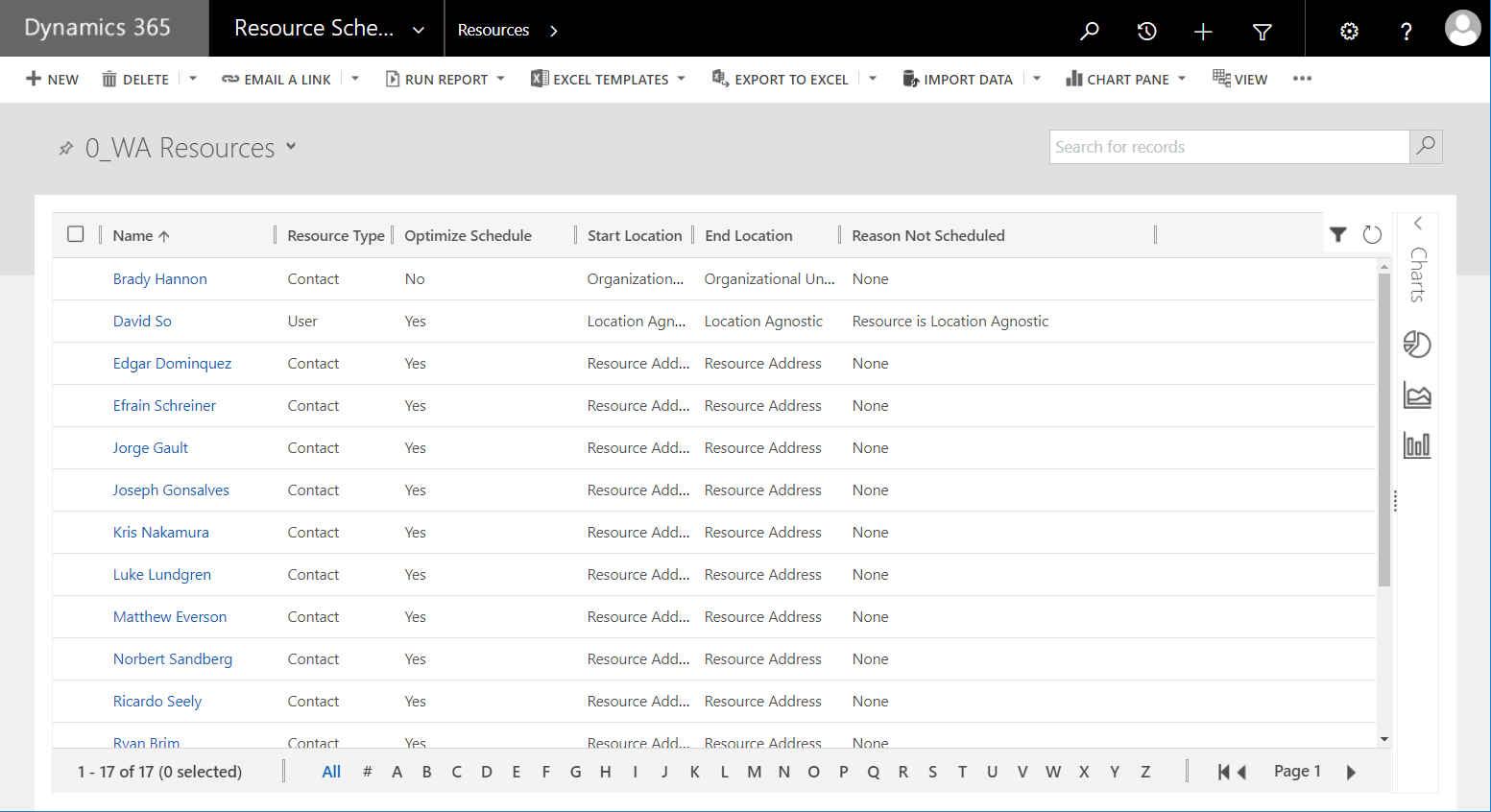Refresh the resources grid with the refresh icon

(x=1371, y=233)
